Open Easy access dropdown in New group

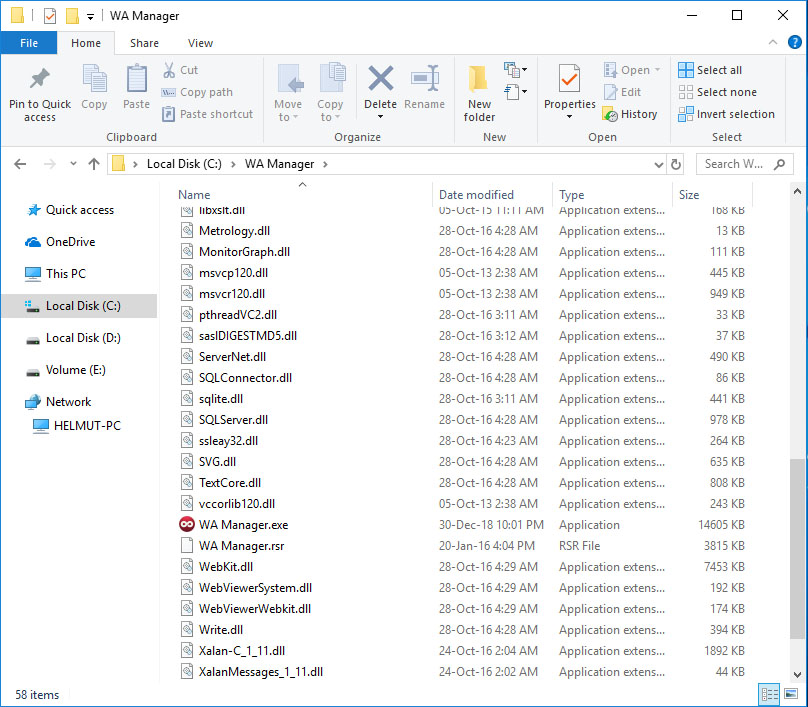point(515,92)
